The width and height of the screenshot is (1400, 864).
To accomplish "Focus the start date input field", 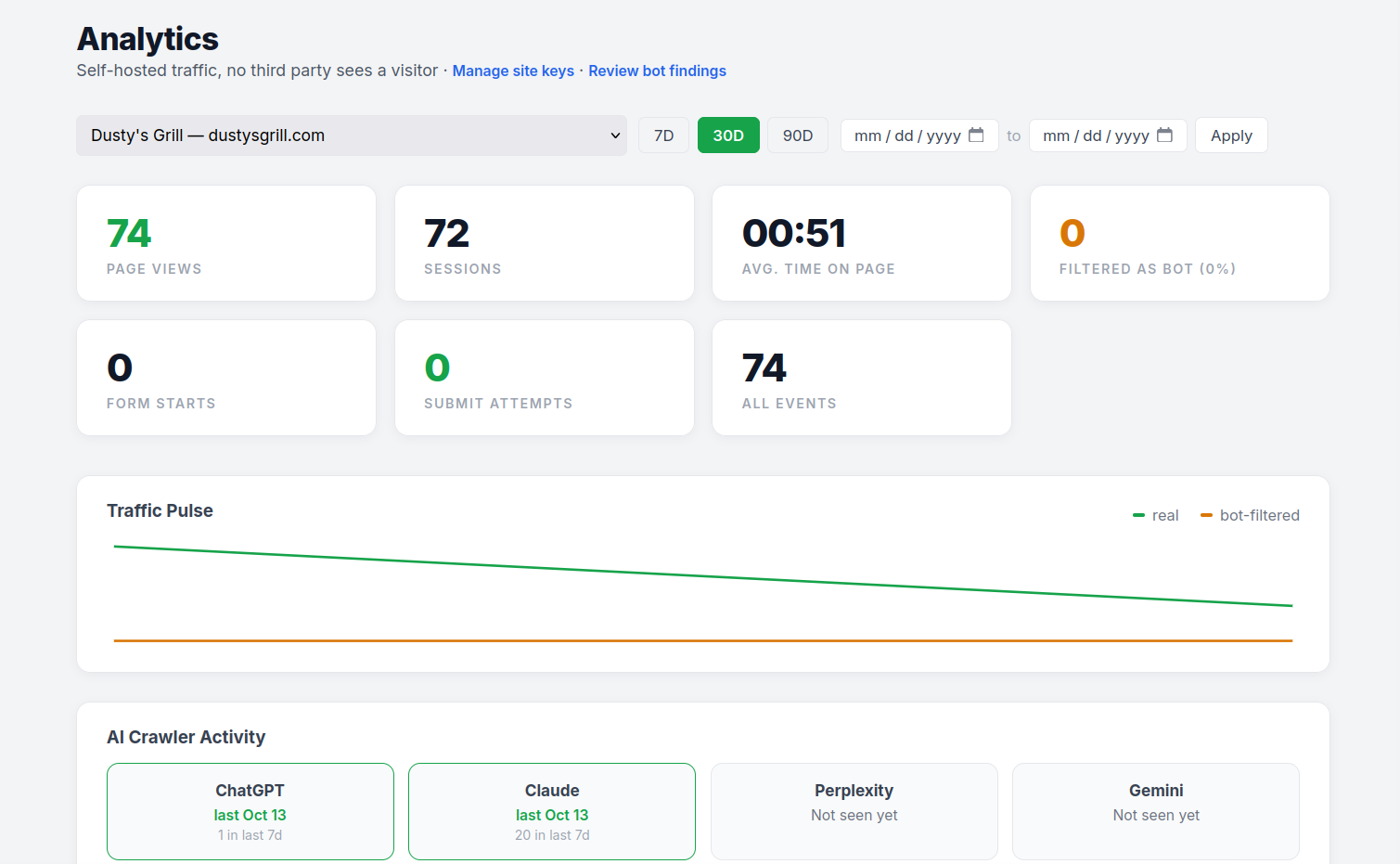I will click(919, 135).
